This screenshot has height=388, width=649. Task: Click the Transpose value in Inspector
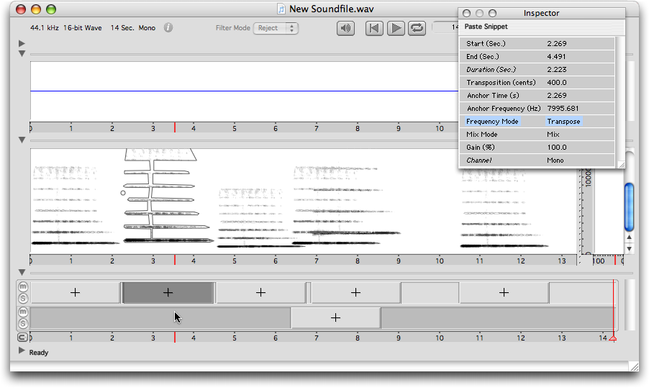(x=563, y=121)
